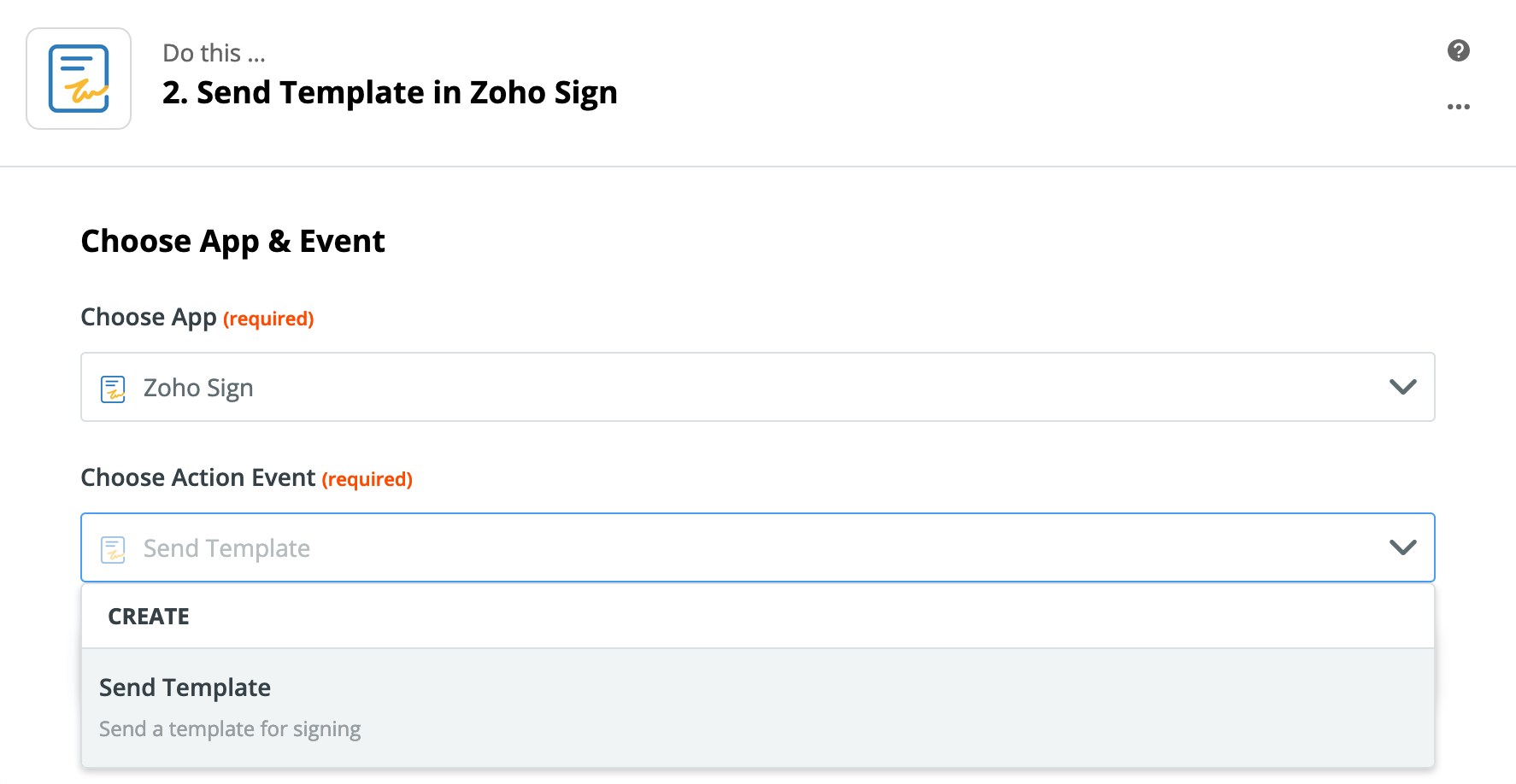Click the large Zoho Sign step icon
The height and width of the screenshot is (784, 1516).
[x=79, y=79]
